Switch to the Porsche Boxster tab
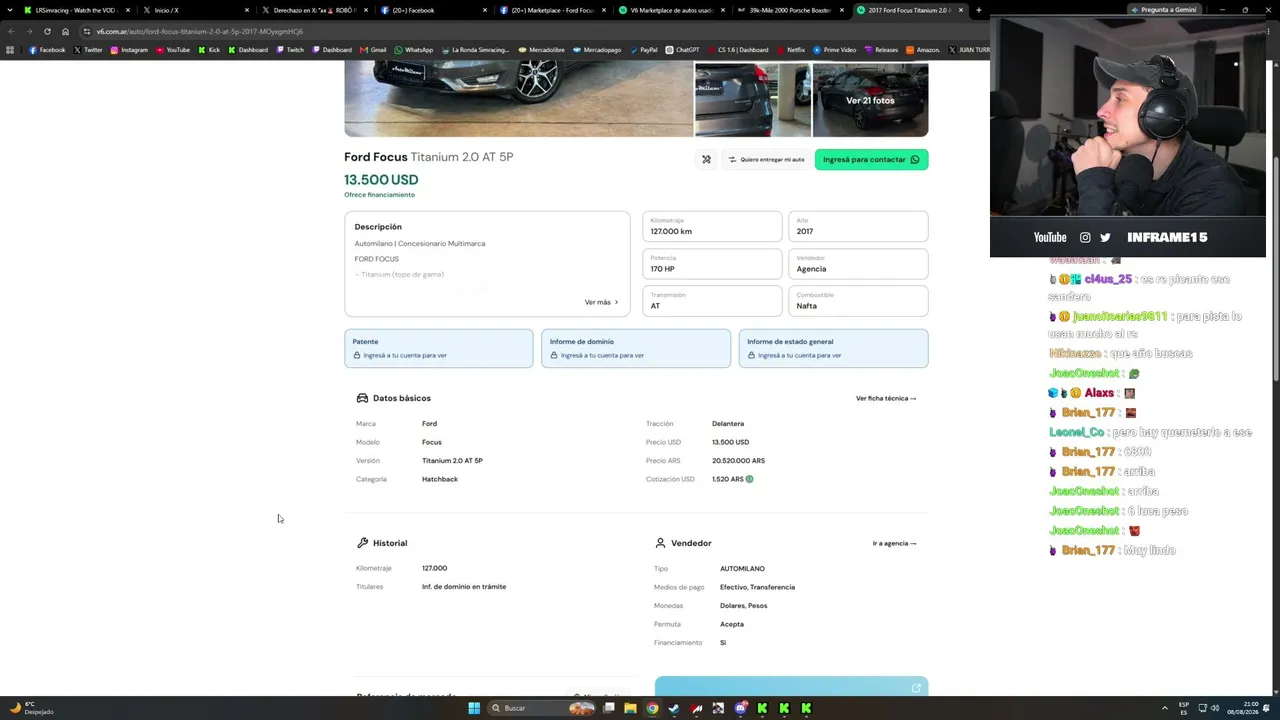The height and width of the screenshot is (720, 1280). (x=791, y=10)
